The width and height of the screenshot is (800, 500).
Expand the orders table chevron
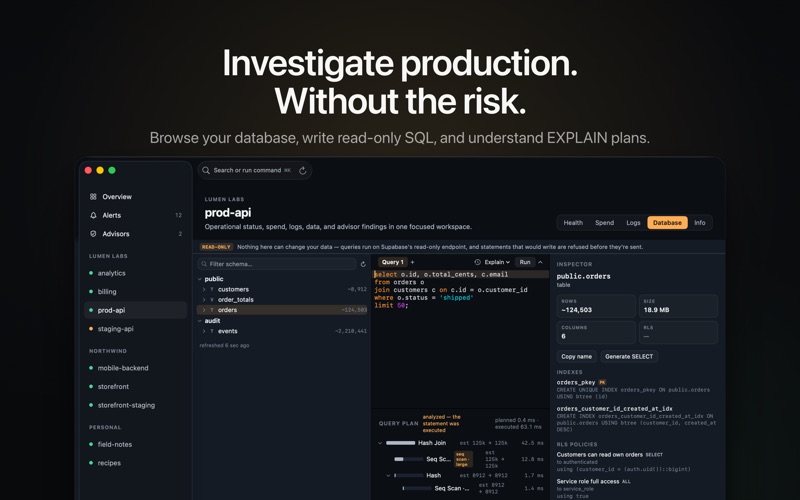point(204,310)
